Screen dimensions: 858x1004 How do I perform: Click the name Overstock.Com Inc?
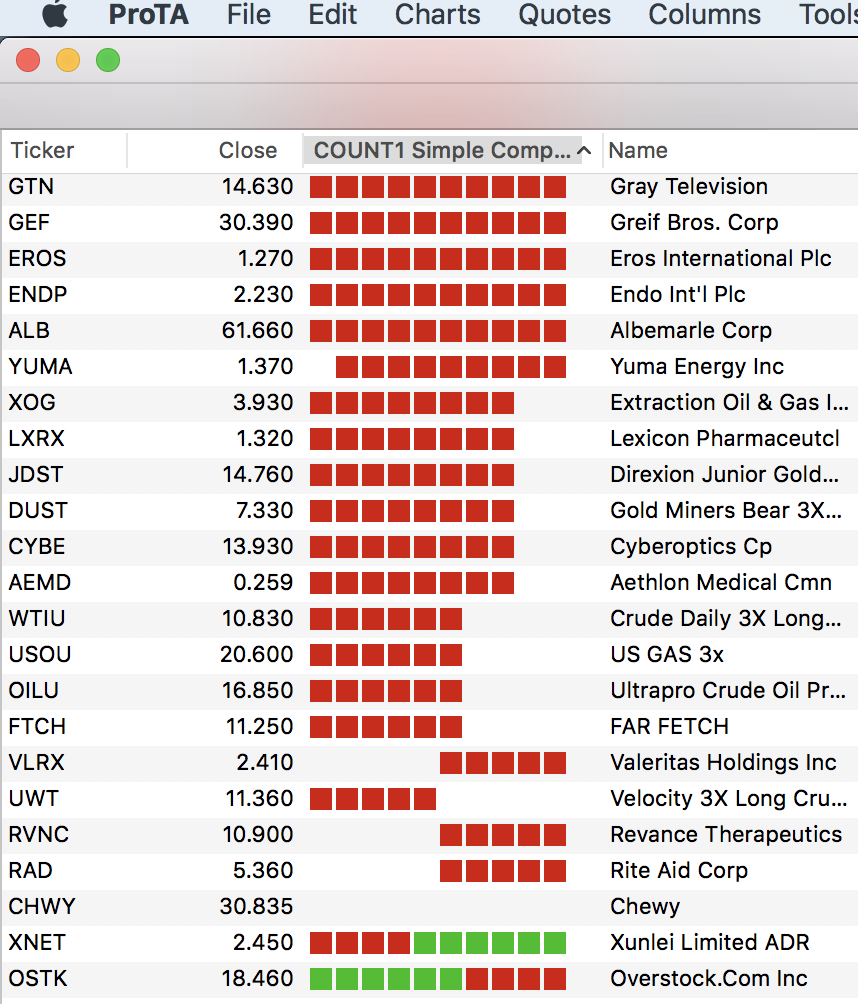click(x=708, y=978)
